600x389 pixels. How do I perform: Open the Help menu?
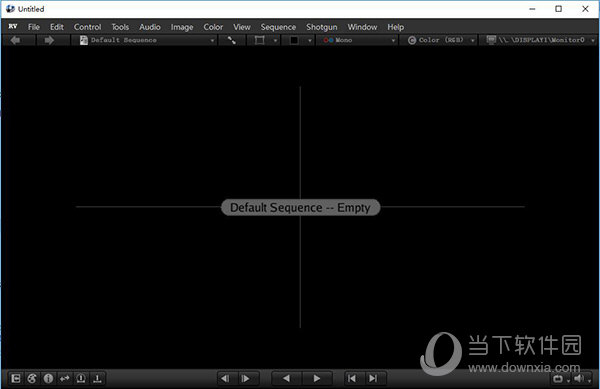pos(395,27)
